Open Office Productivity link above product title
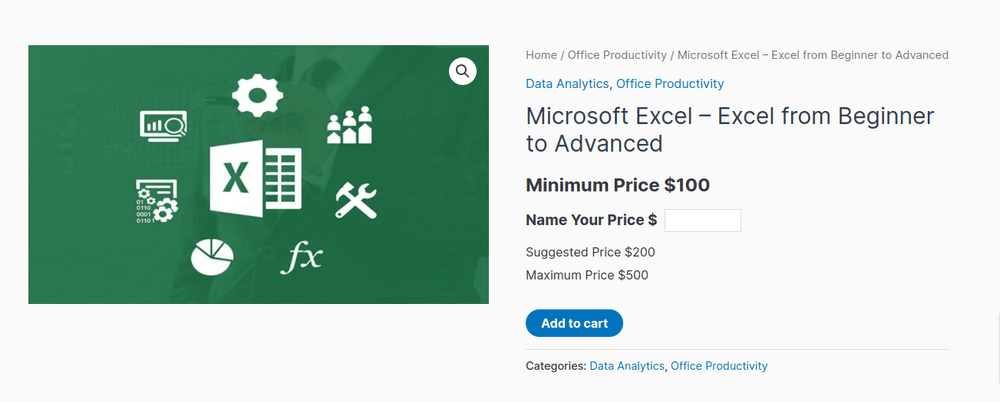The width and height of the screenshot is (1000, 402). pyautogui.click(x=670, y=84)
